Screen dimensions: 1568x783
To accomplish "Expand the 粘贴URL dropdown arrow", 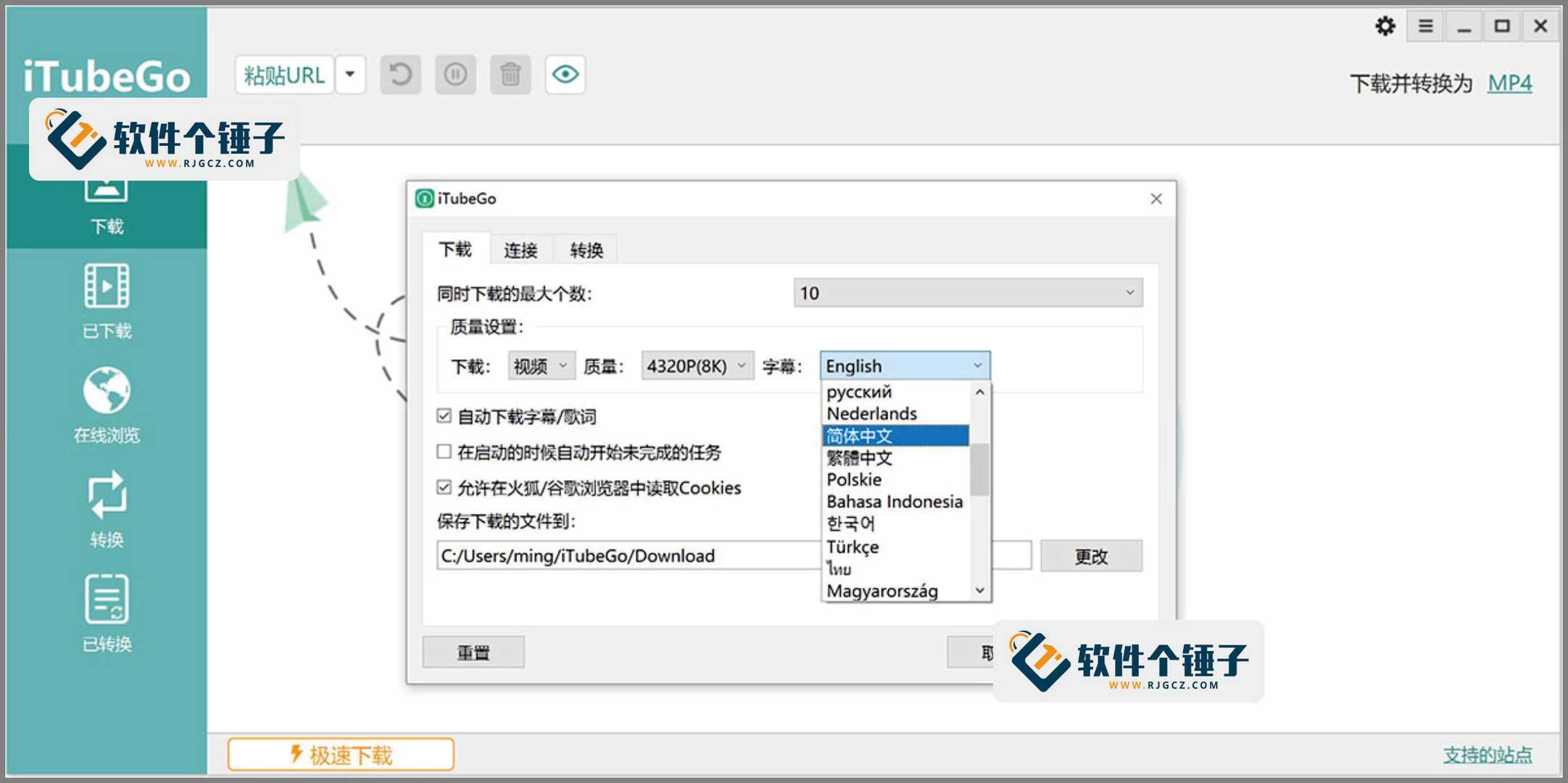I will [x=350, y=75].
